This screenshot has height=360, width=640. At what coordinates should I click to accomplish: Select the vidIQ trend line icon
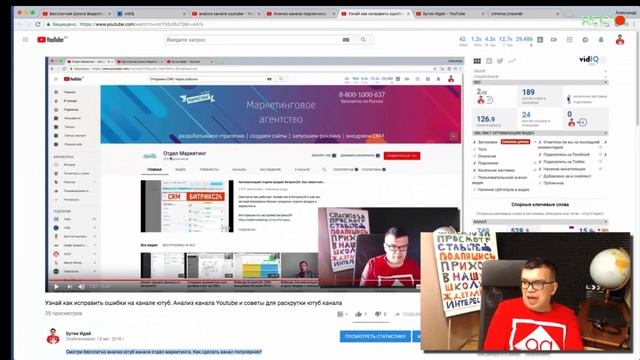511,61
